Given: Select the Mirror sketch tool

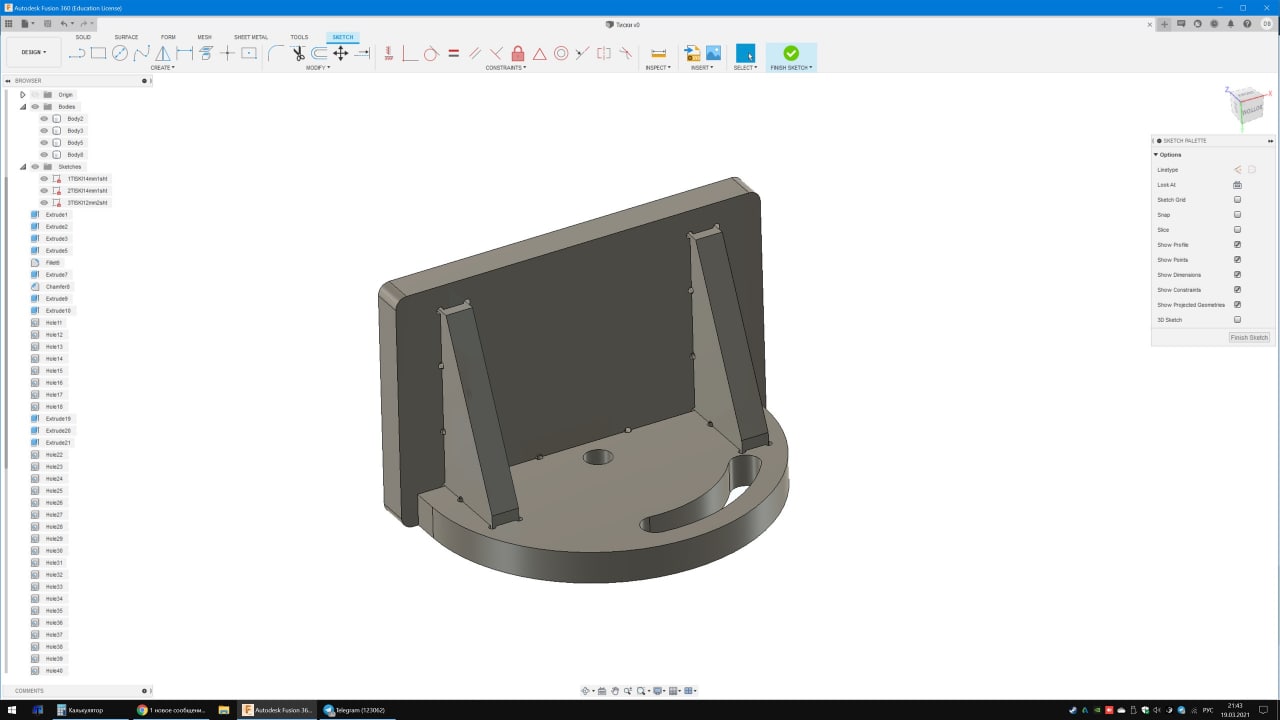Looking at the screenshot, I should pyautogui.click(x=162, y=53).
